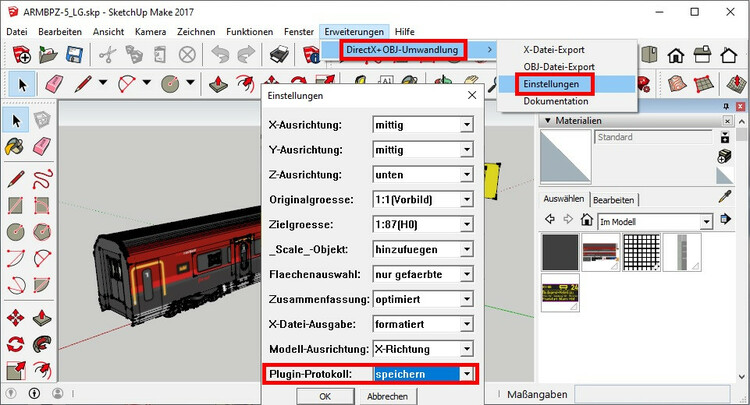The image size is (750, 405).
Task: Click the Delete circle-X icon
Action: pyautogui.click(x=187, y=55)
